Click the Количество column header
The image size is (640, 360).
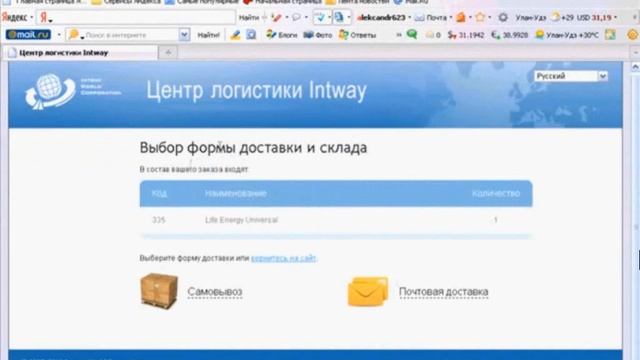tap(496, 193)
